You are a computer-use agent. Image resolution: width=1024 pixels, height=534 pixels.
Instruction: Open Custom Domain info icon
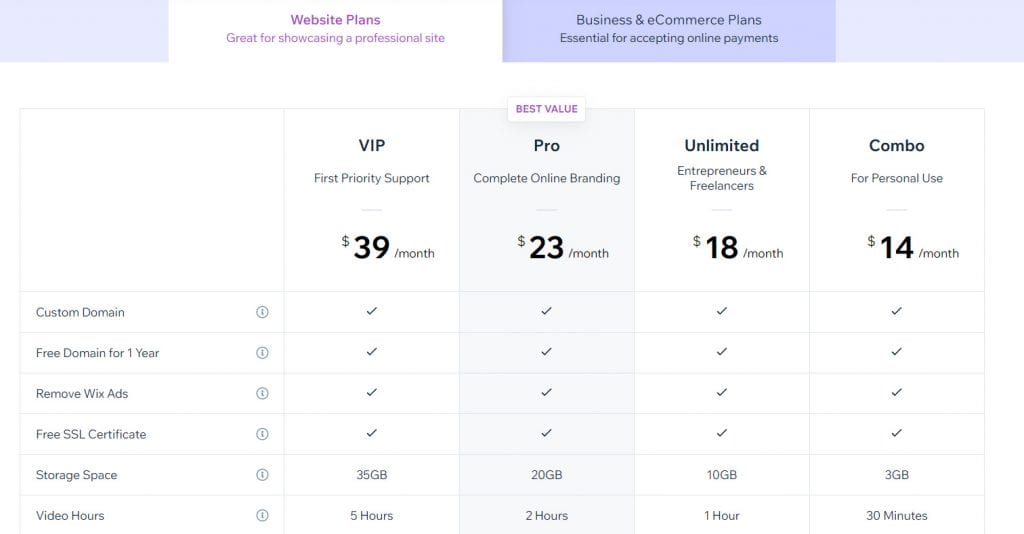[x=262, y=312]
